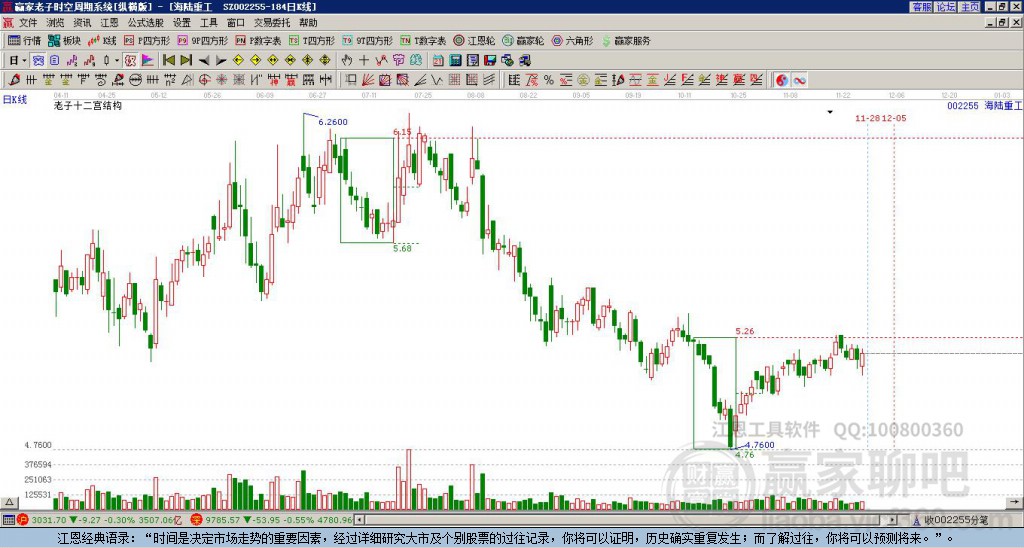Viewport: 1024px width, 548px height.
Task: Click the status bar keyboard grid icon
Action: pos(8,520)
